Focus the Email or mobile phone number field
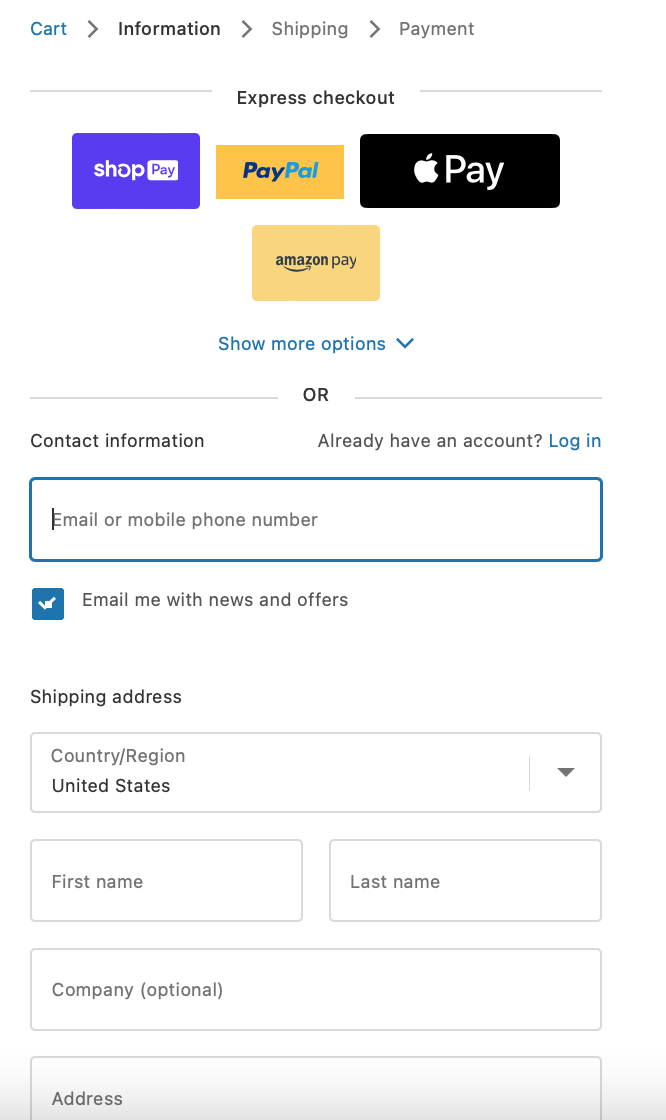The image size is (666, 1120). tap(316, 520)
